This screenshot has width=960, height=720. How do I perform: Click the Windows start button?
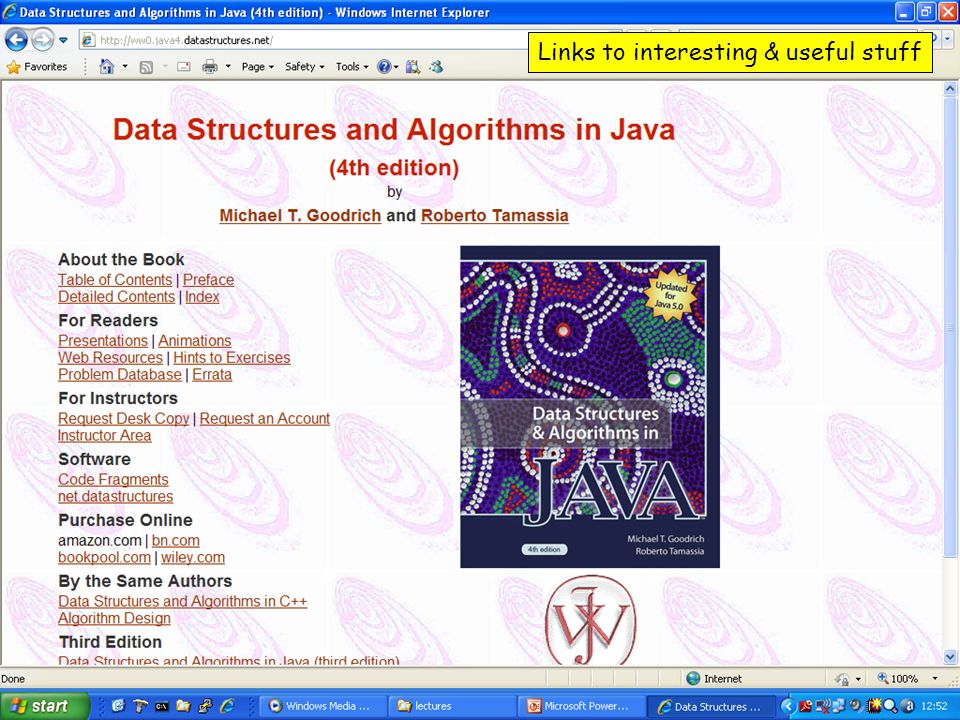pyautogui.click(x=44, y=706)
